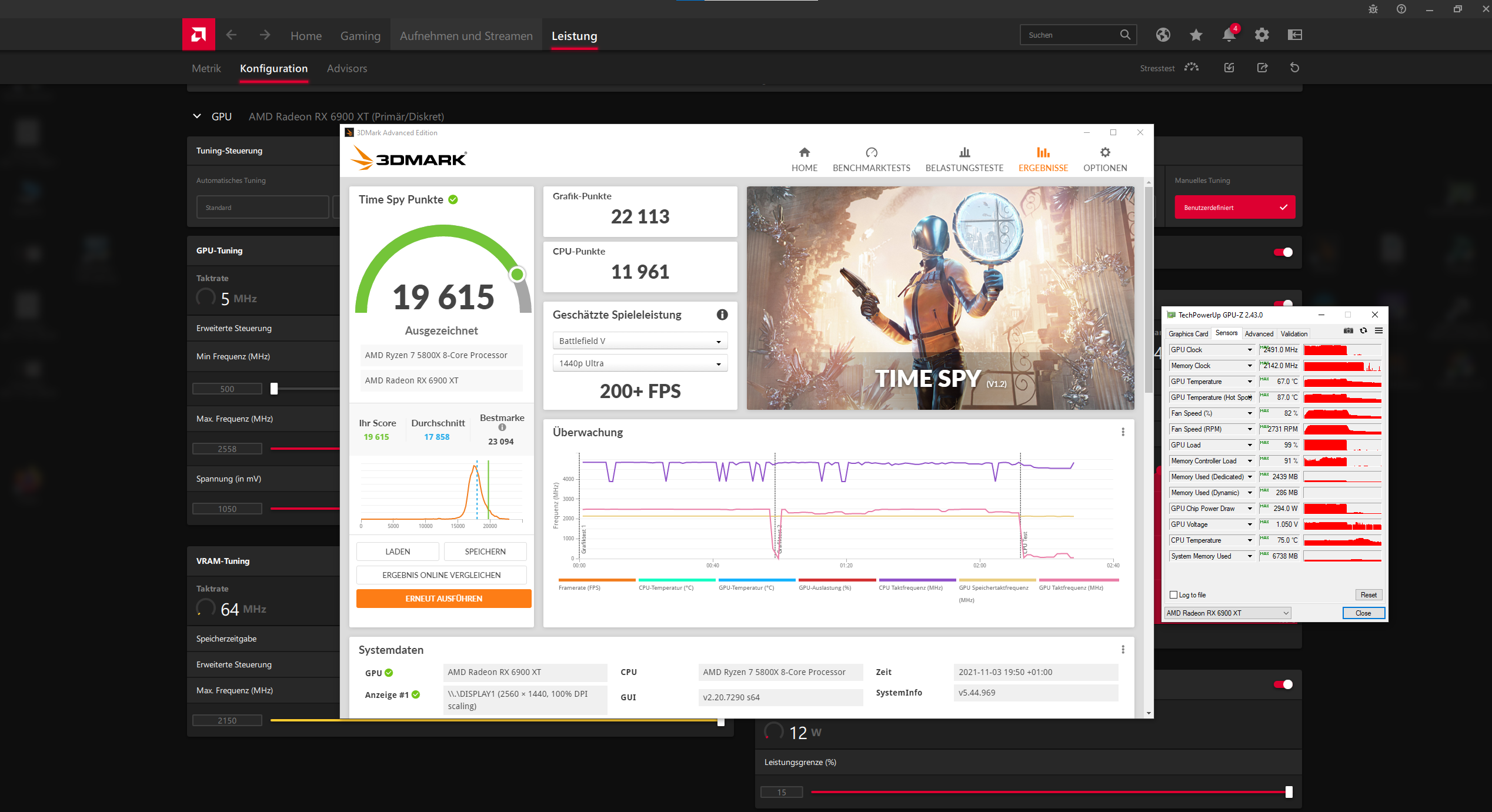Switch to the Metrik tab
This screenshot has width=1492, height=812.
(x=206, y=68)
